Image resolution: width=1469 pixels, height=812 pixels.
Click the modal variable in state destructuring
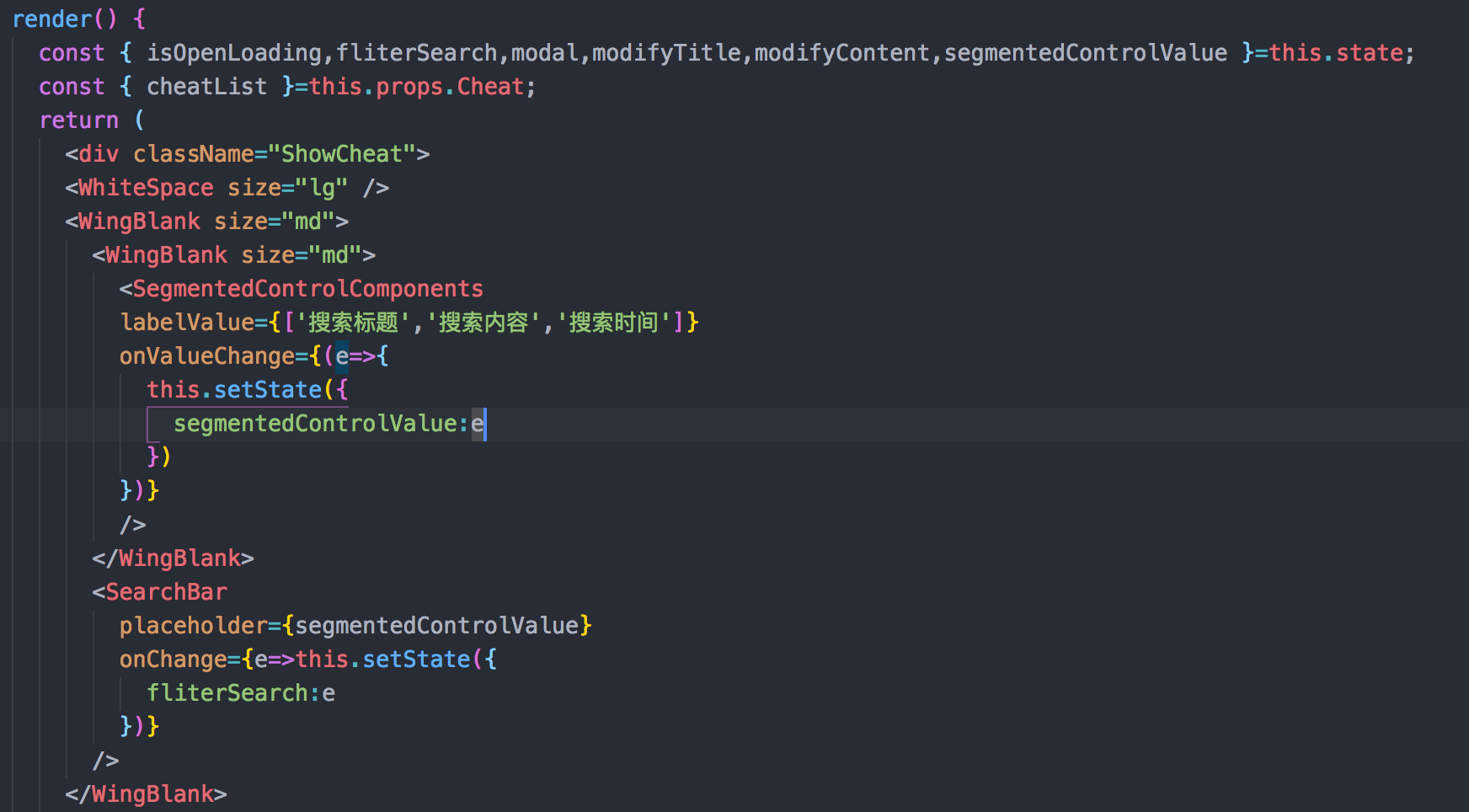[544, 52]
